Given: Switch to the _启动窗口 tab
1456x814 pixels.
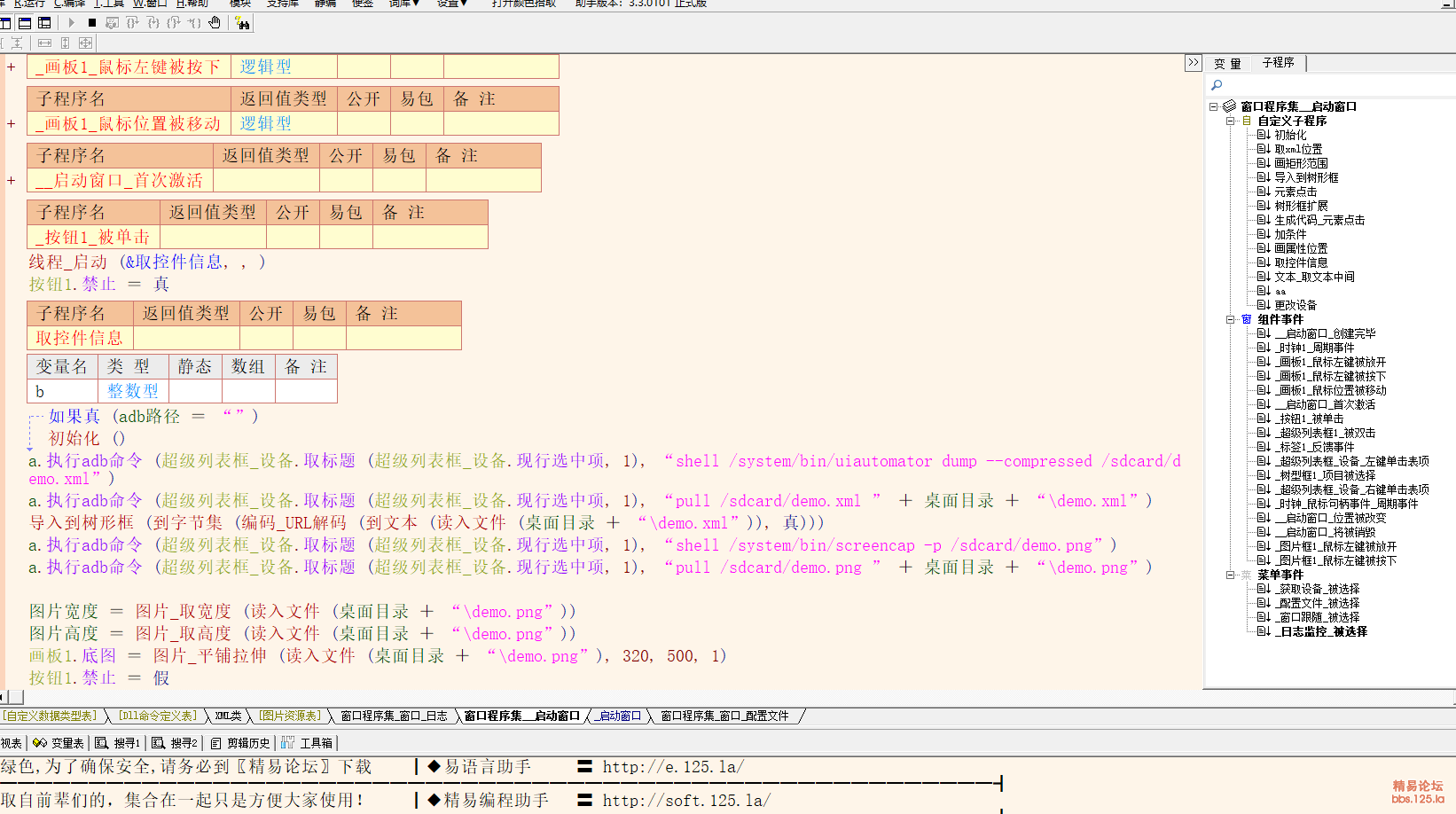Looking at the screenshot, I should pyautogui.click(x=619, y=716).
